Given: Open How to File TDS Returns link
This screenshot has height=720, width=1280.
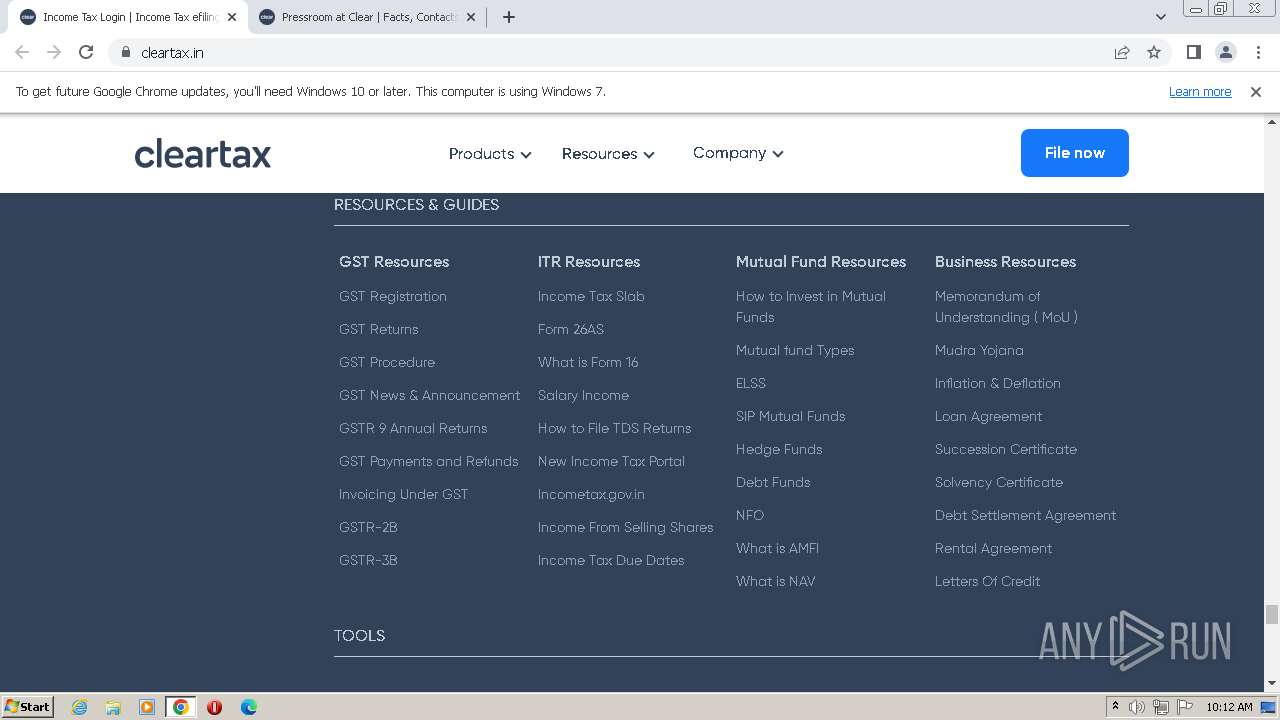Looking at the screenshot, I should (x=615, y=428).
